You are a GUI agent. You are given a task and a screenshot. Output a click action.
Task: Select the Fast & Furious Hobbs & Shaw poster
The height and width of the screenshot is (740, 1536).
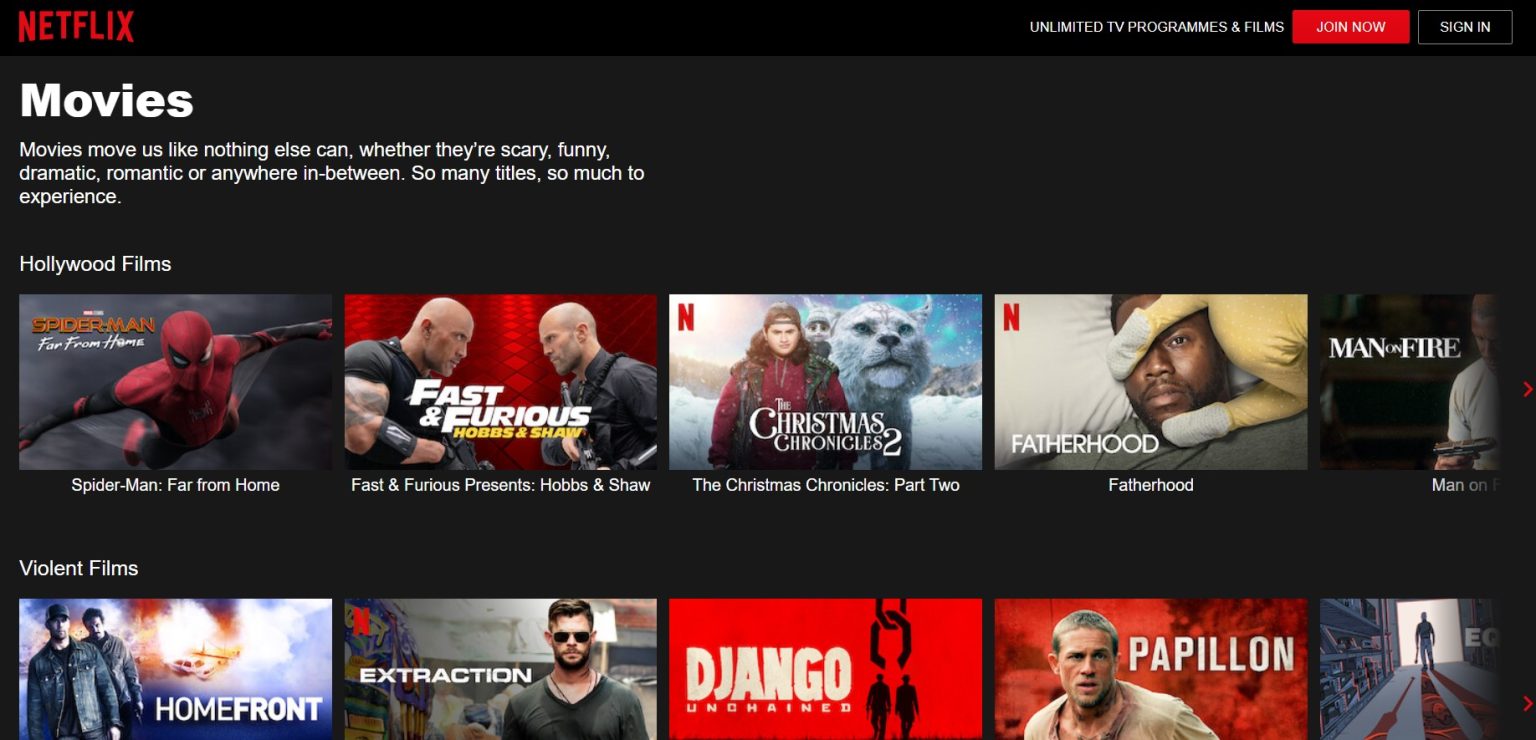point(500,381)
